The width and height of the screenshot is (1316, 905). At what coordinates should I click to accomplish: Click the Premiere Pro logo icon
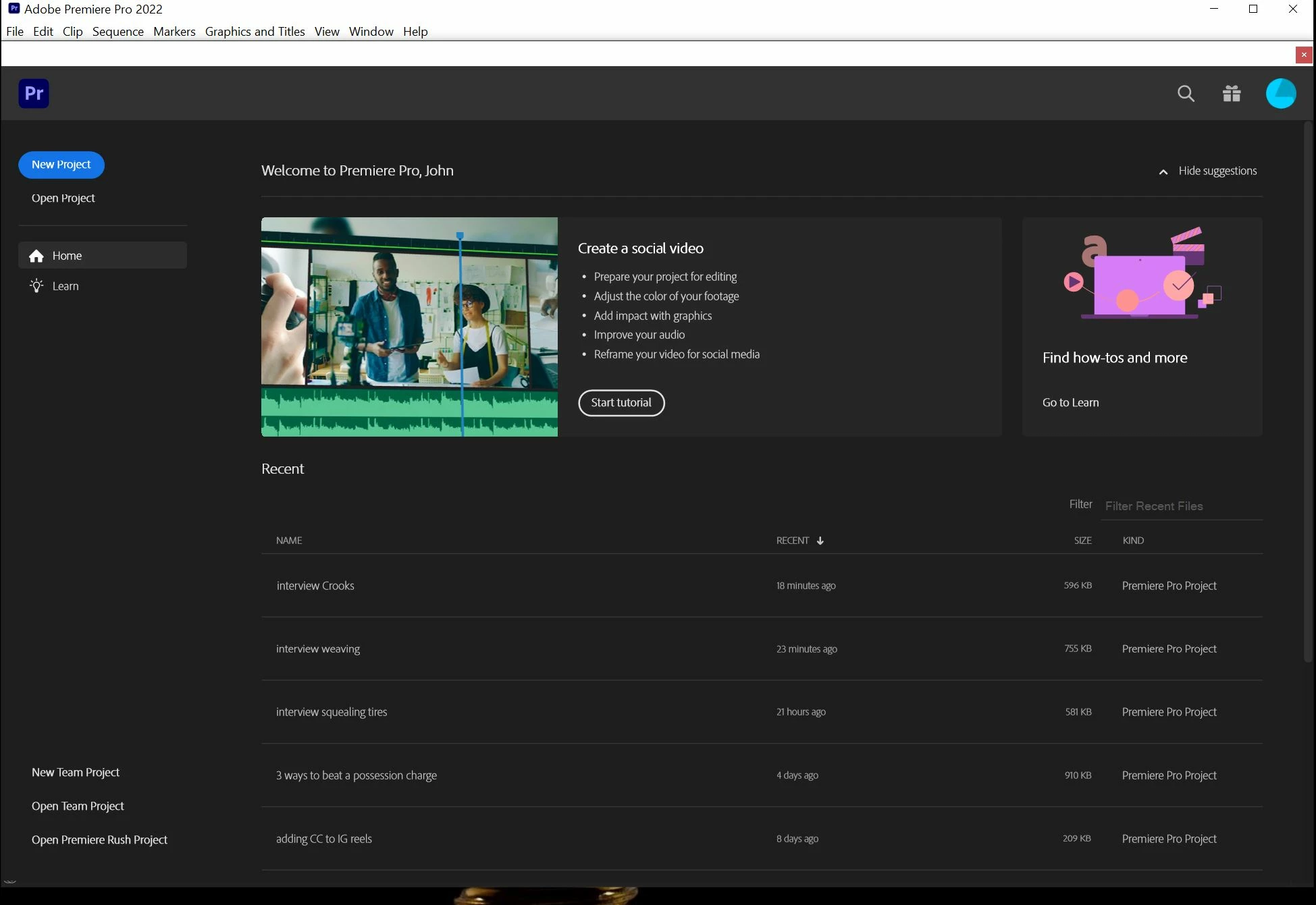(34, 93)
